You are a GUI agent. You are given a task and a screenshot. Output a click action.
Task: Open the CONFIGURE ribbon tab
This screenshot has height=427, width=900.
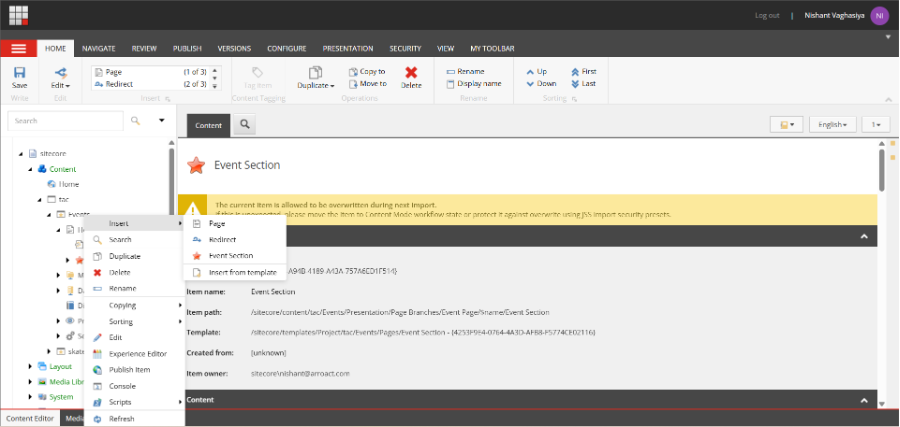click(x=286, y=49)
